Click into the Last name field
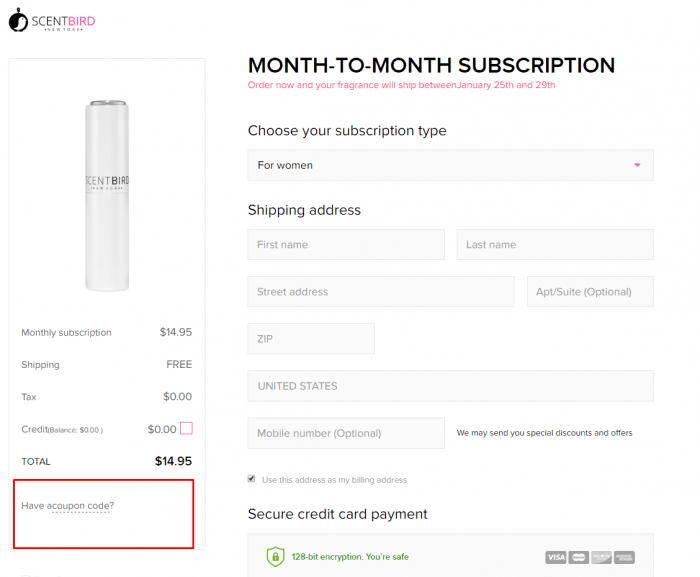 [555, 244]
